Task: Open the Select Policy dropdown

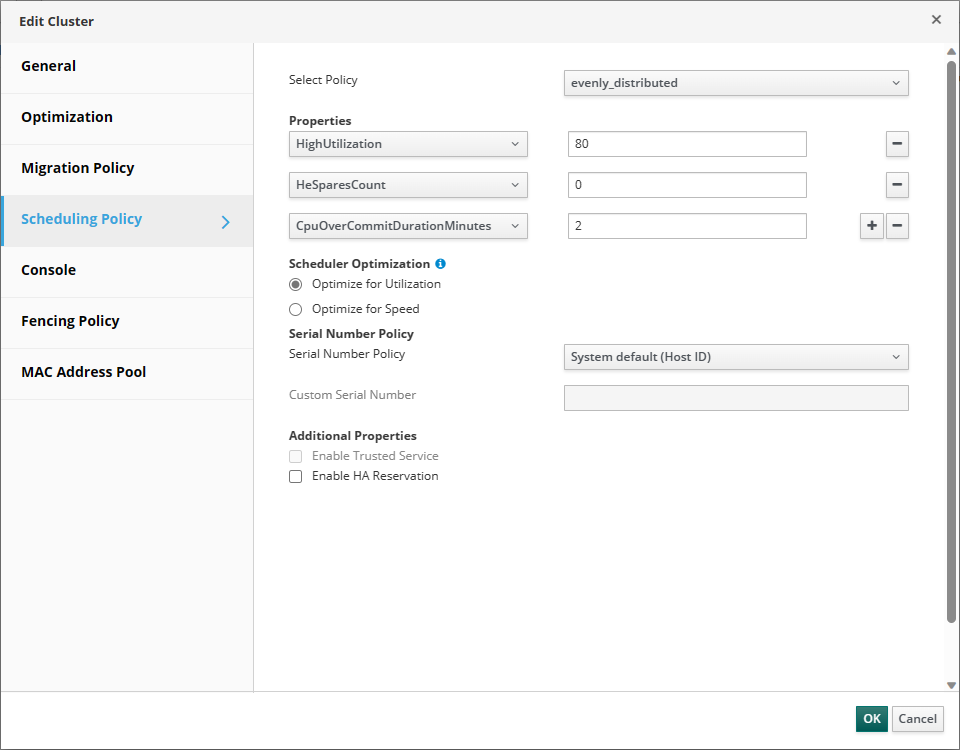Action: (736, 83)
